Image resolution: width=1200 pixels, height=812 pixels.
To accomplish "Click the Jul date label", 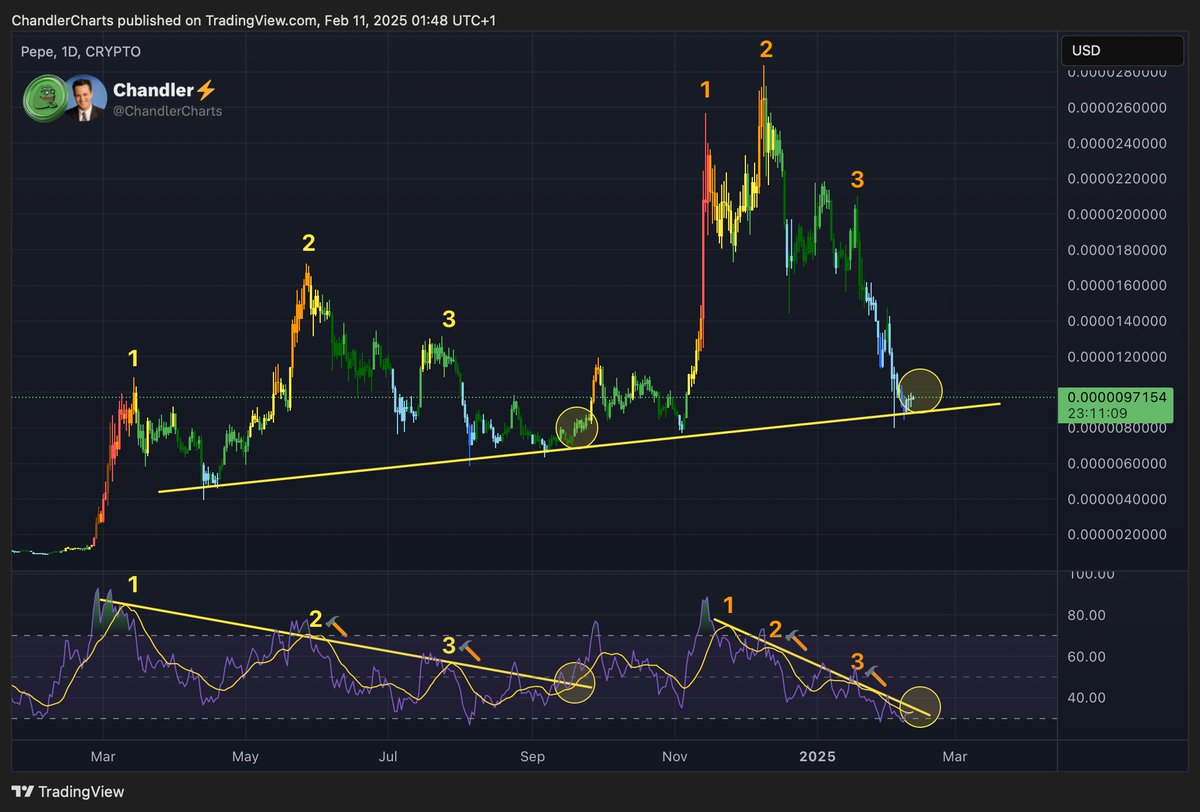I will [389, 755].
